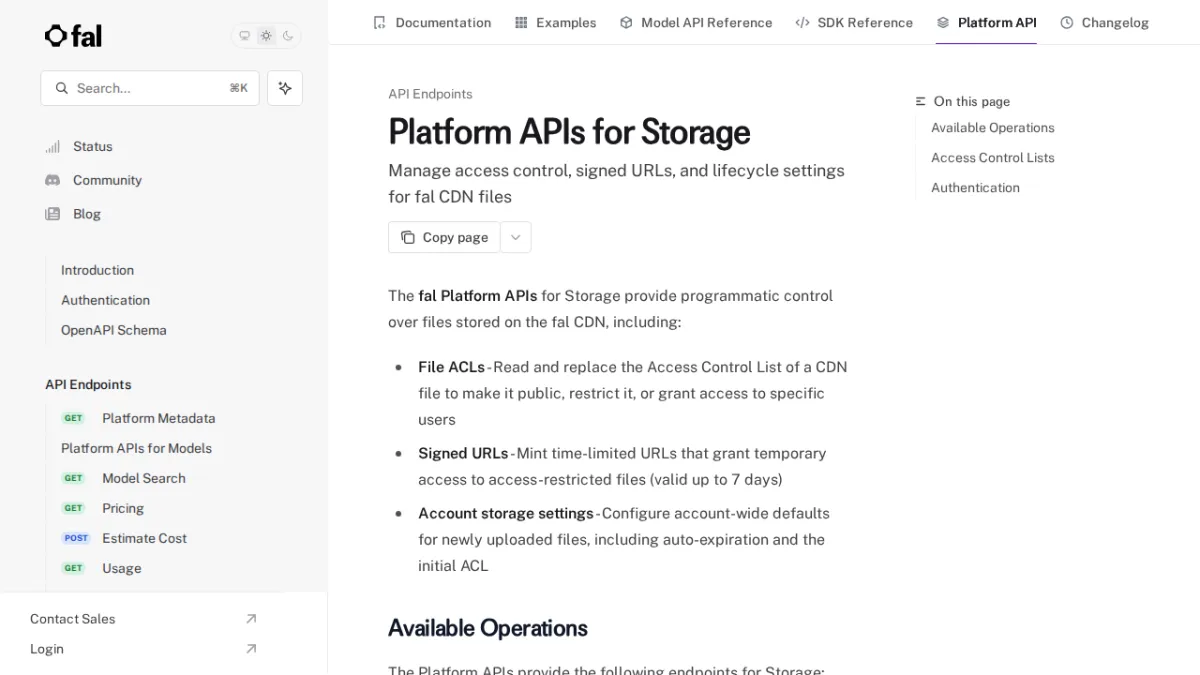
Task: Open the AI assistant sparkle button
Action: pos(285,88)
